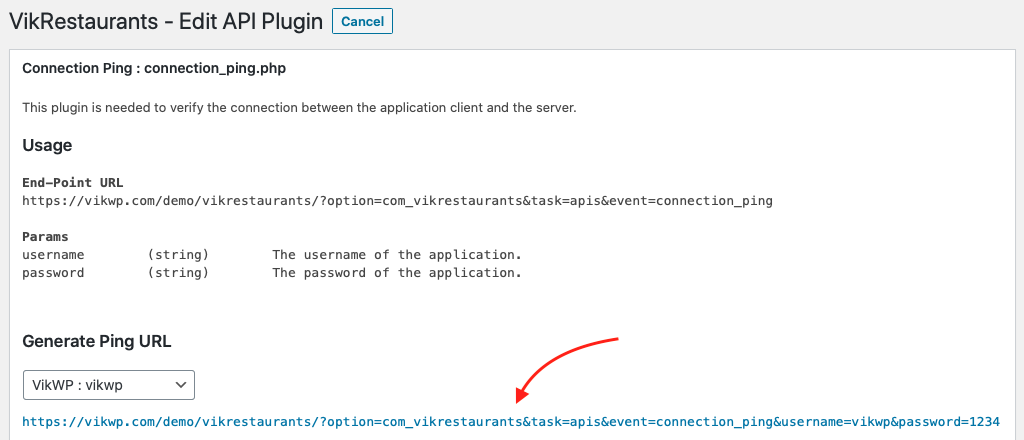Click 'The username of the application.' description
Image resolution: width=1024 pixels, height=440 pixels.
click(x=396, y=255)
